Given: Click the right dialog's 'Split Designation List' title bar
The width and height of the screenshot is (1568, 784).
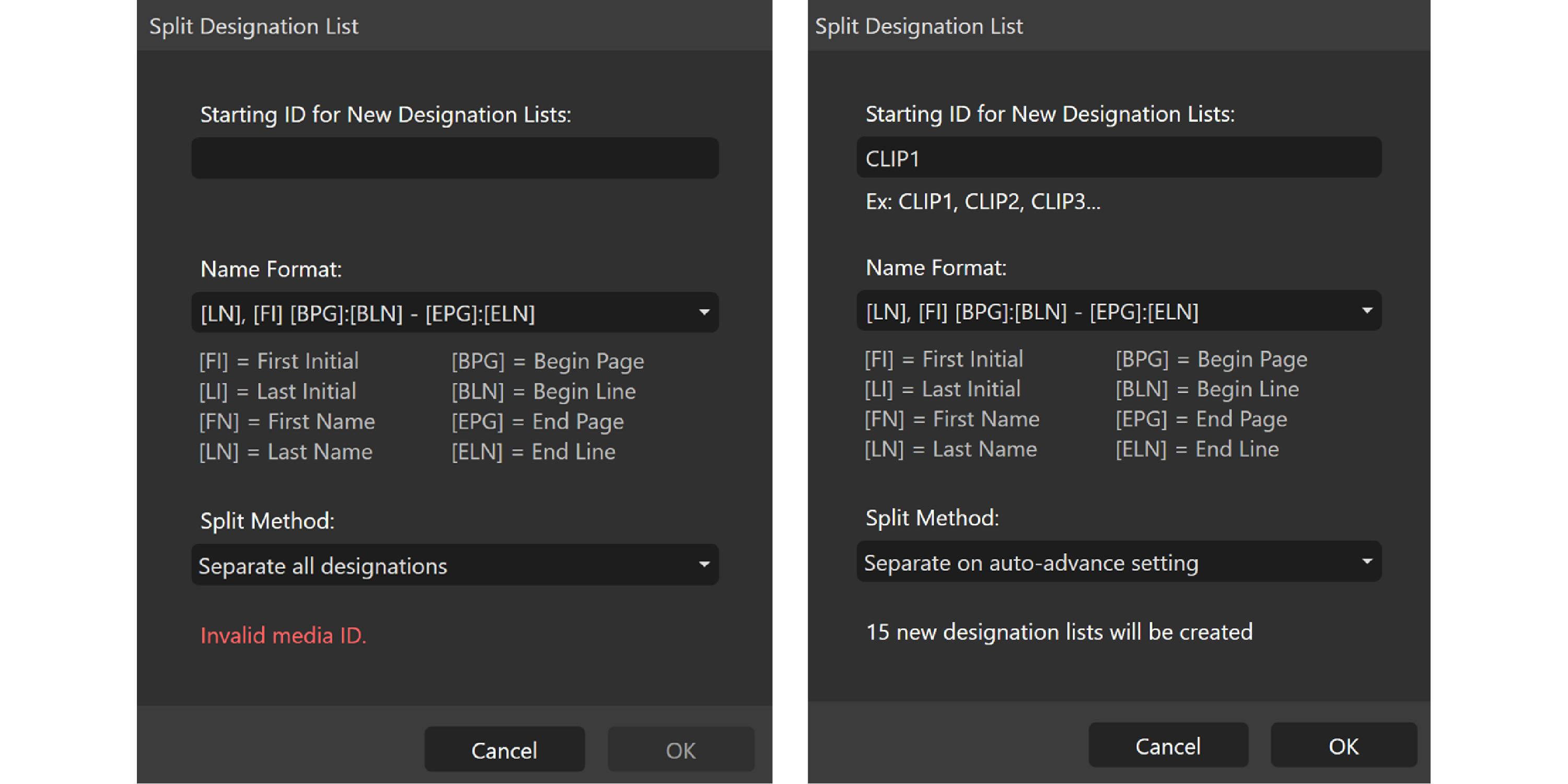Looking at the screenshot, I should point(918,26).
